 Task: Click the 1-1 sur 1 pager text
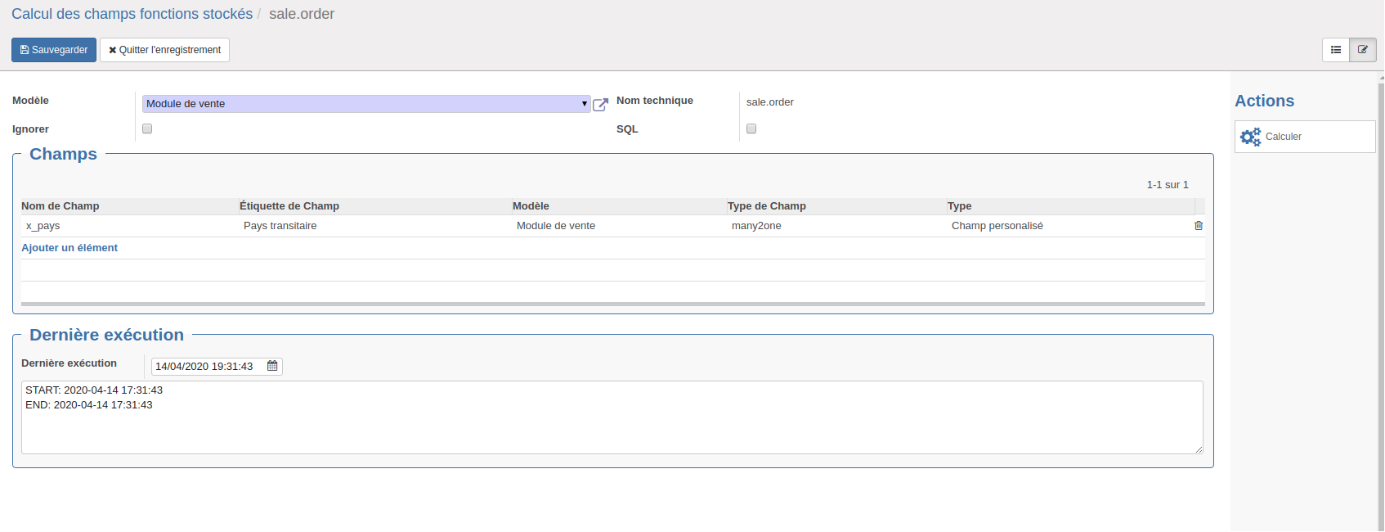[x=1168, y=185]
